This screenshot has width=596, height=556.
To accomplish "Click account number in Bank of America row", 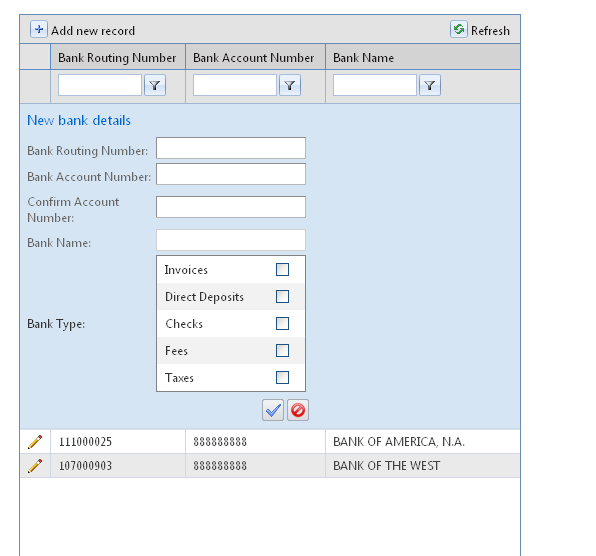I will (x=220, y=442).
